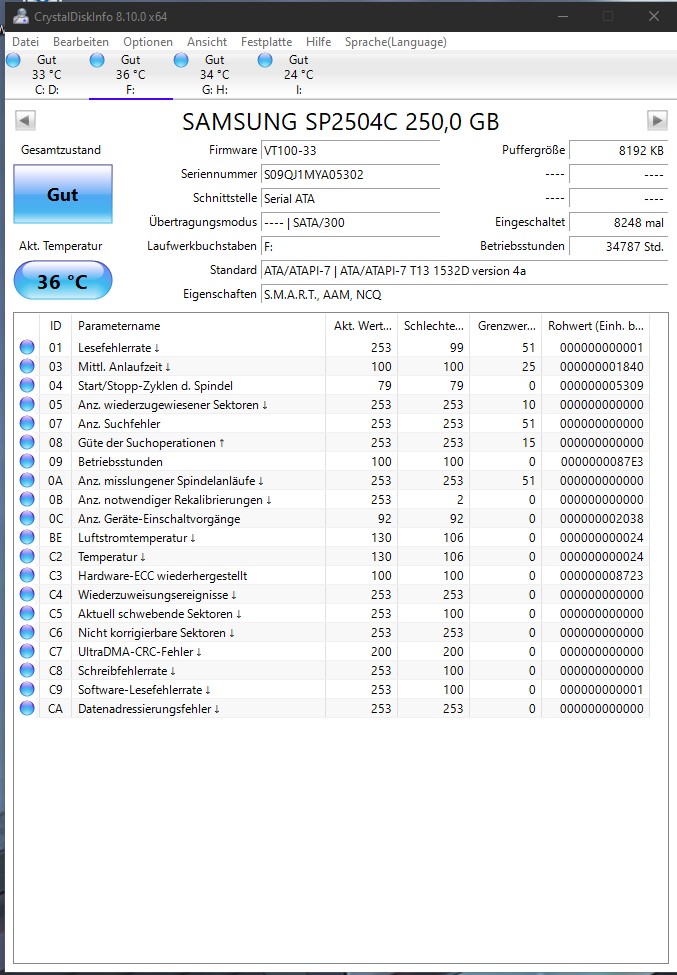The image size is (677, 975).
Task: Select the F: disk tab at 36 °C
Action: coord(131,75)
